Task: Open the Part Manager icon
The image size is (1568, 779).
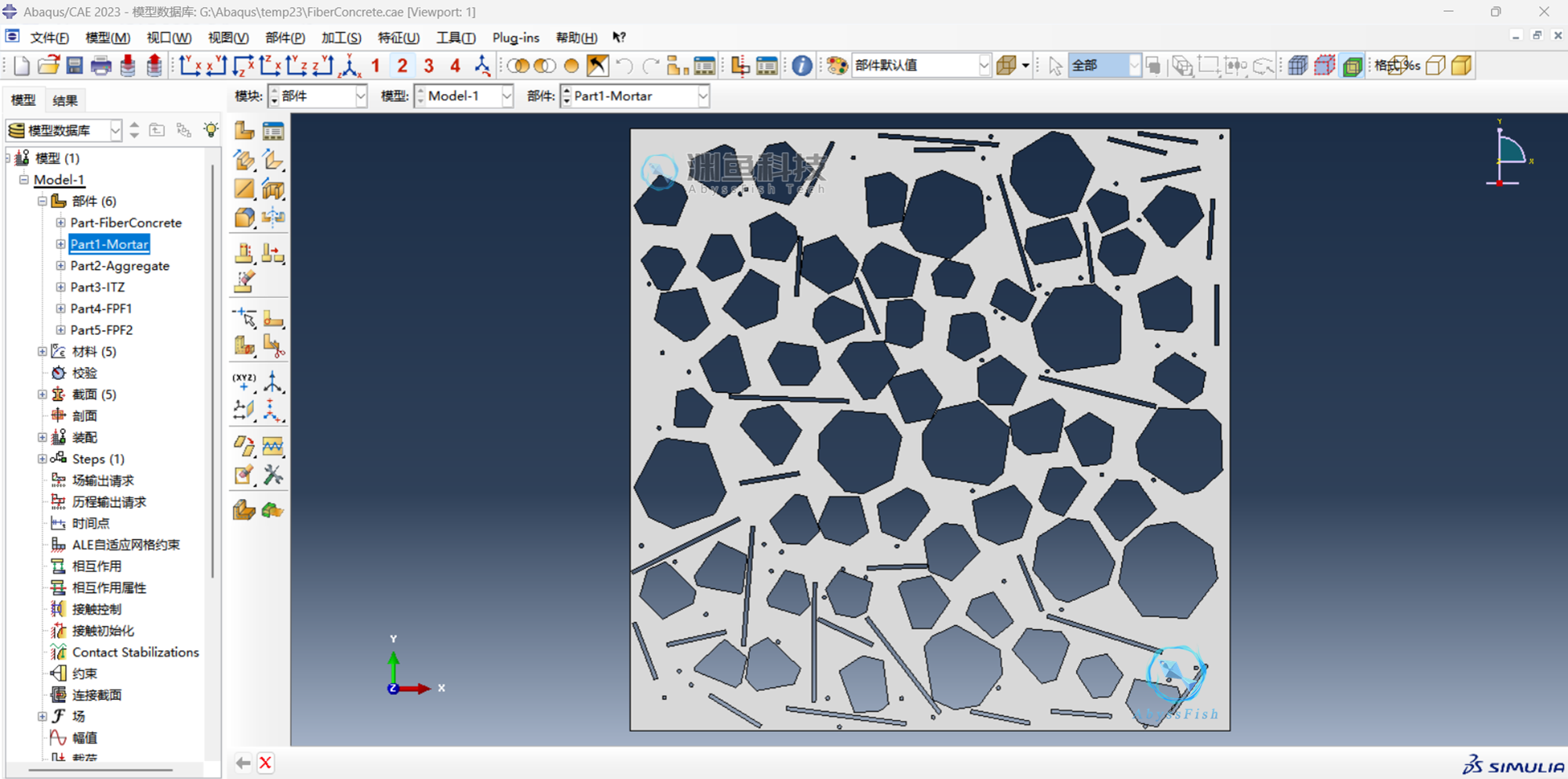Action: tap(273, 130)
